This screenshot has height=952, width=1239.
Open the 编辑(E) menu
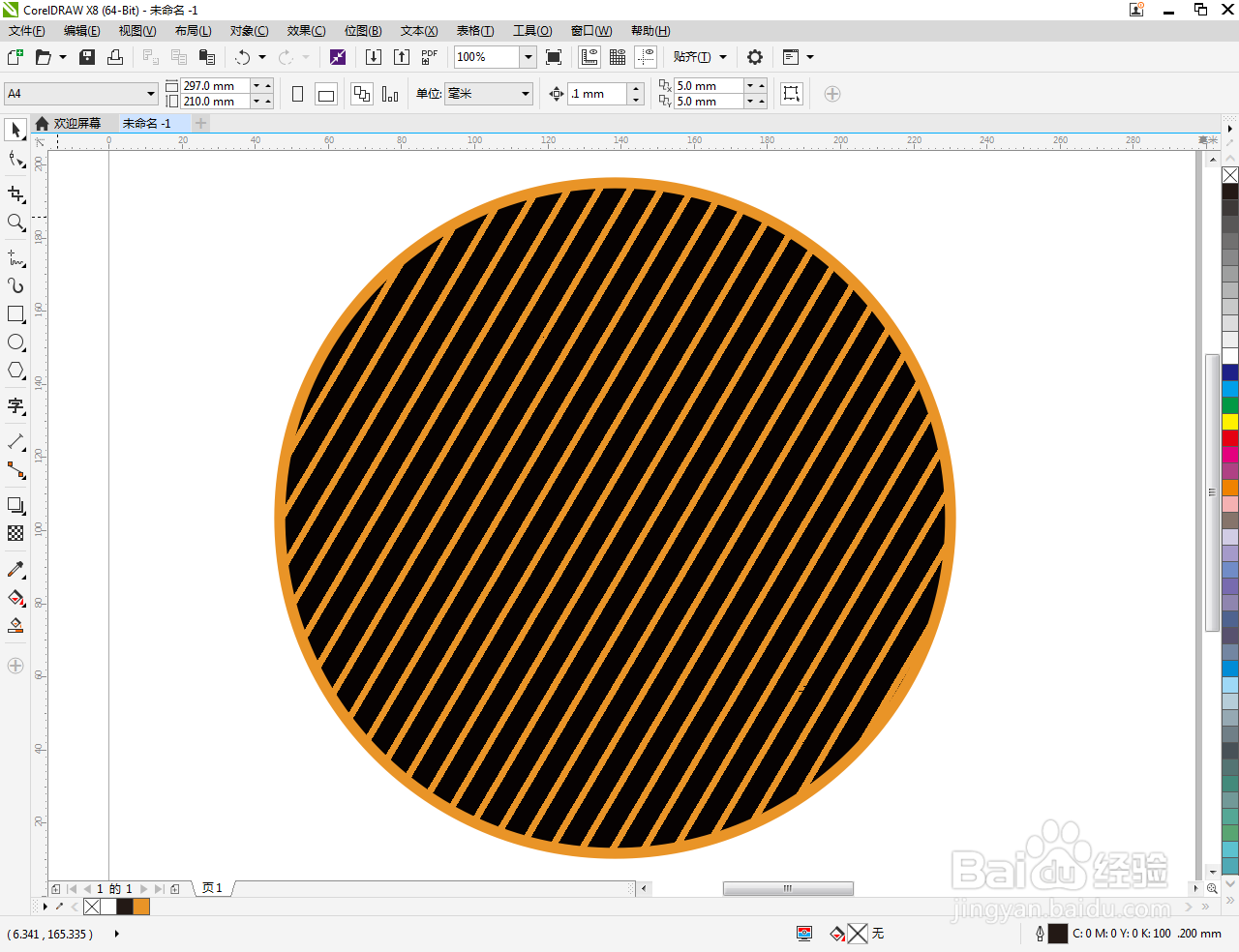coord(82,31)
